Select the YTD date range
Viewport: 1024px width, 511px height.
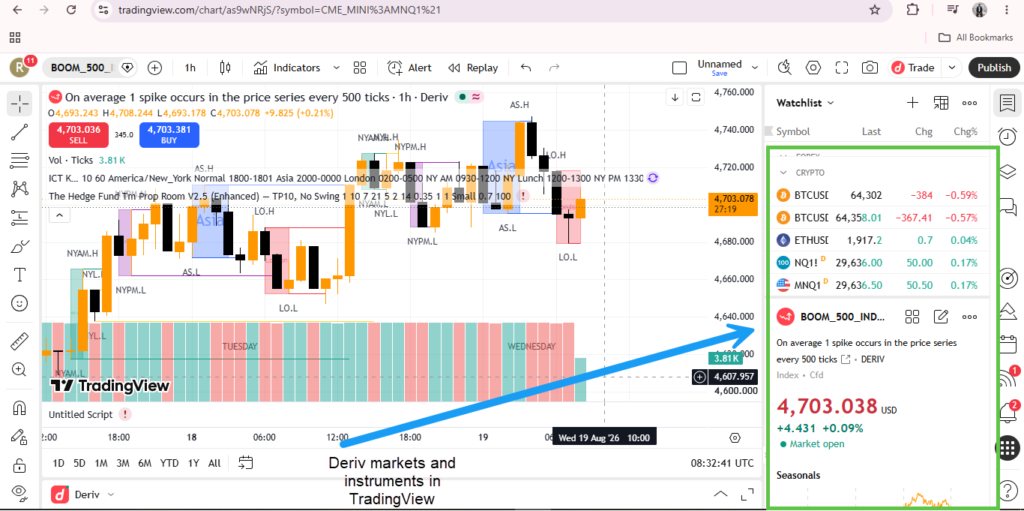(x=169, y=463)
